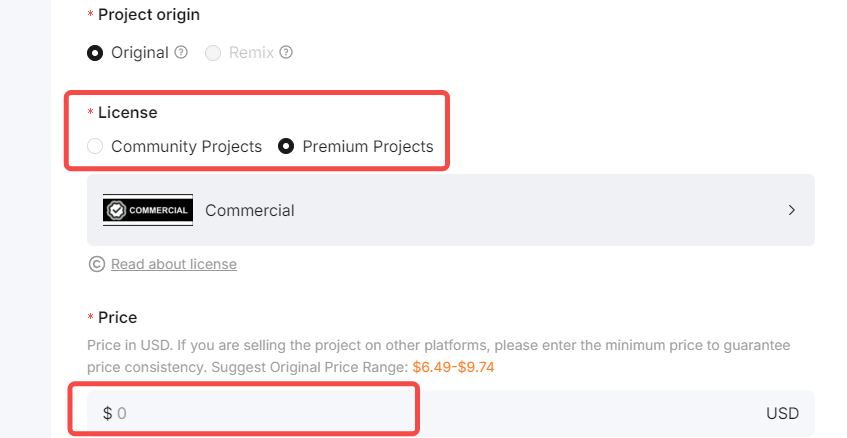Open the help tooltip icon beside Original

click(182, 52)
